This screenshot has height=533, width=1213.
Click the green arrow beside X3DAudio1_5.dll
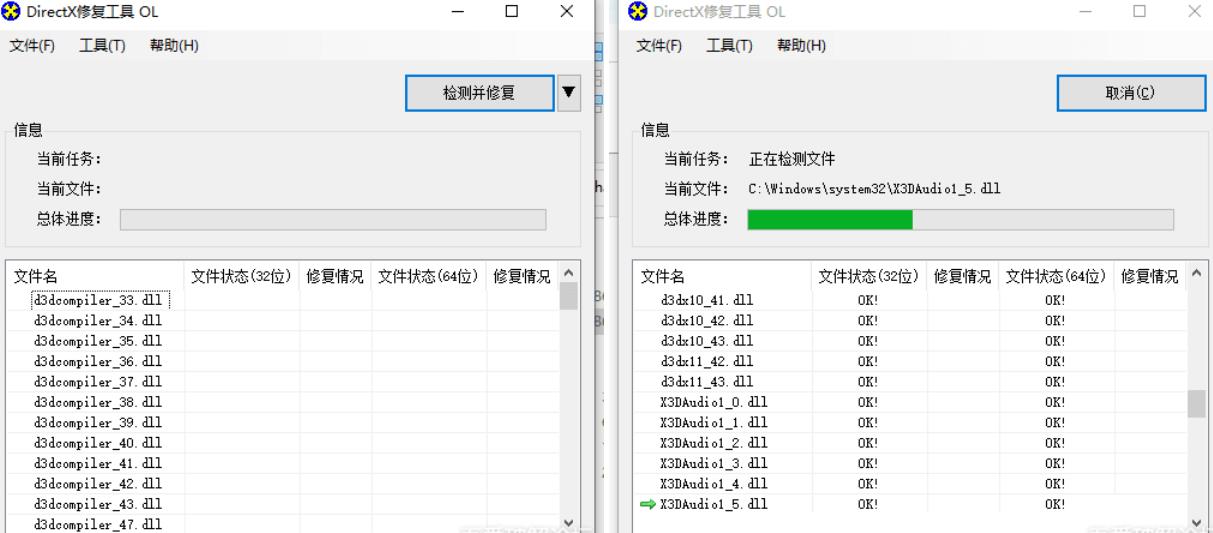point(649,504)
